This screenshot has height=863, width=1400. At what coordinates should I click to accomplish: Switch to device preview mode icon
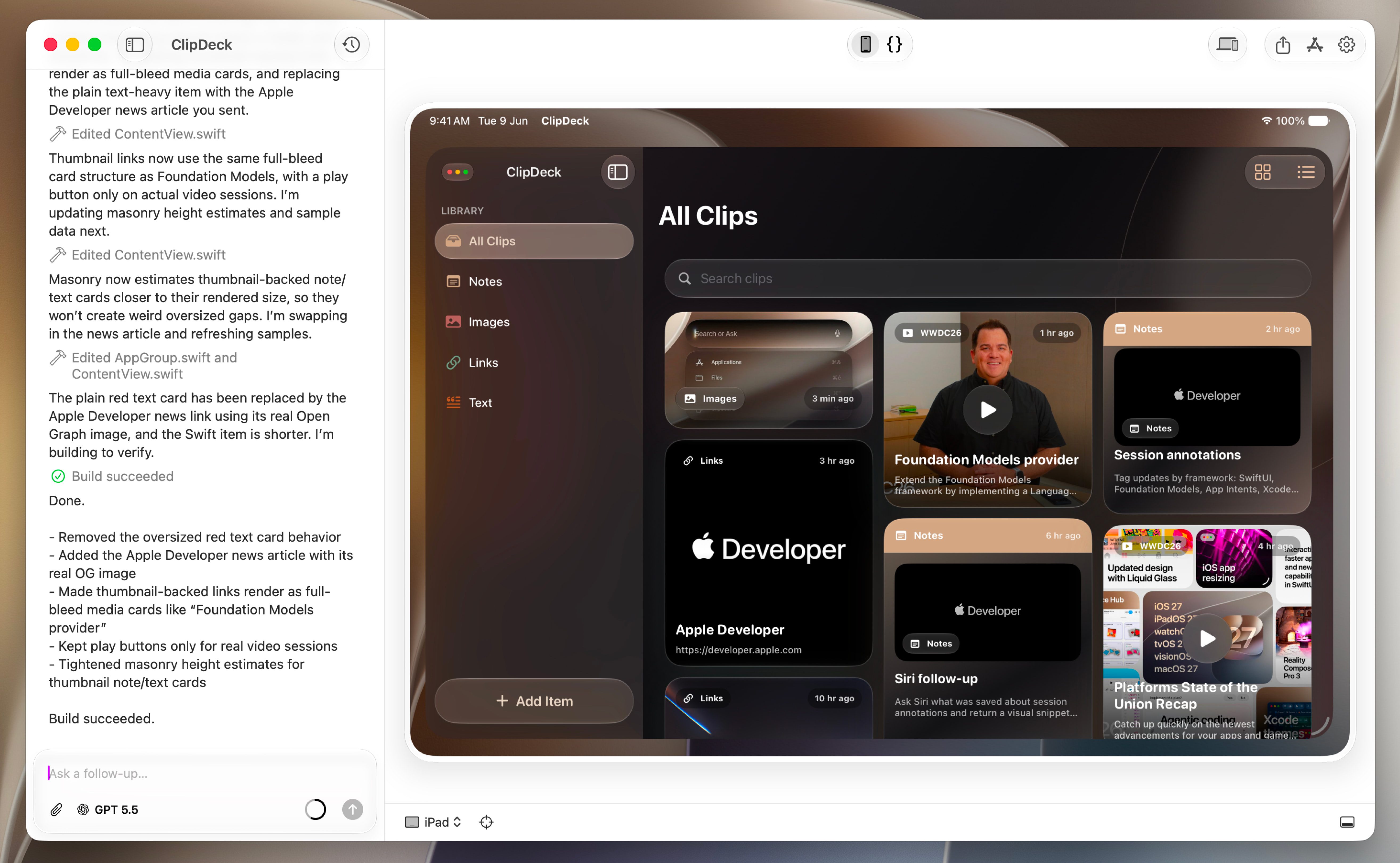pos(865,44)
